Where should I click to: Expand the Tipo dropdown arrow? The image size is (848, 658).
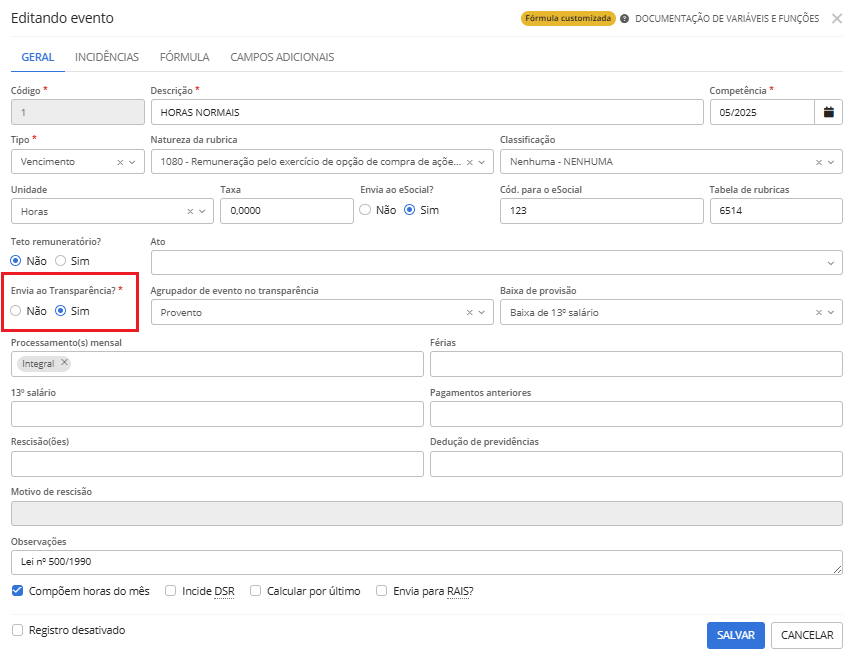pos(133,162)
